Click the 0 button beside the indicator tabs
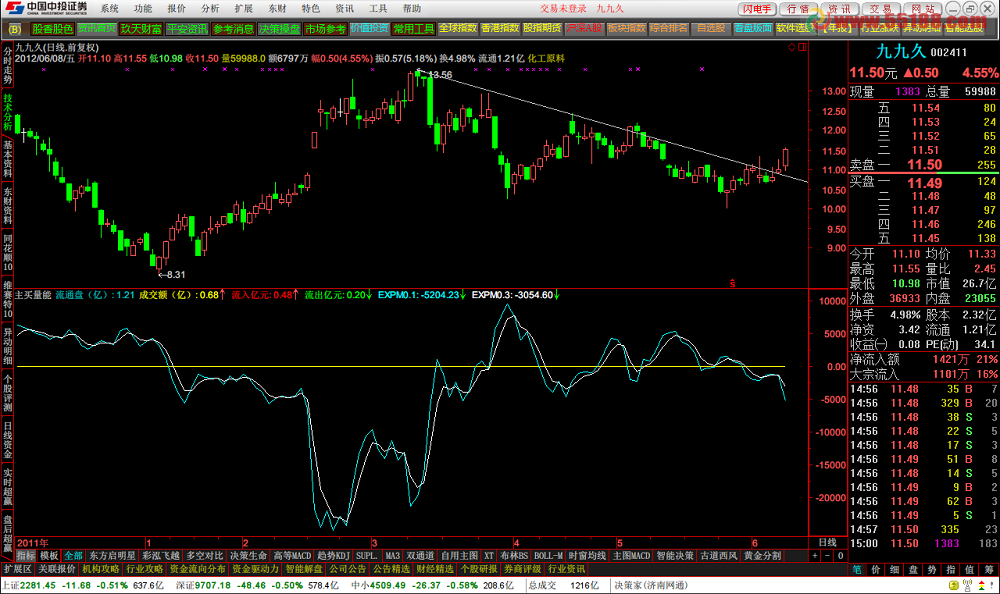1000x594 pixels. pyautogui.click(x=840, y=556)
